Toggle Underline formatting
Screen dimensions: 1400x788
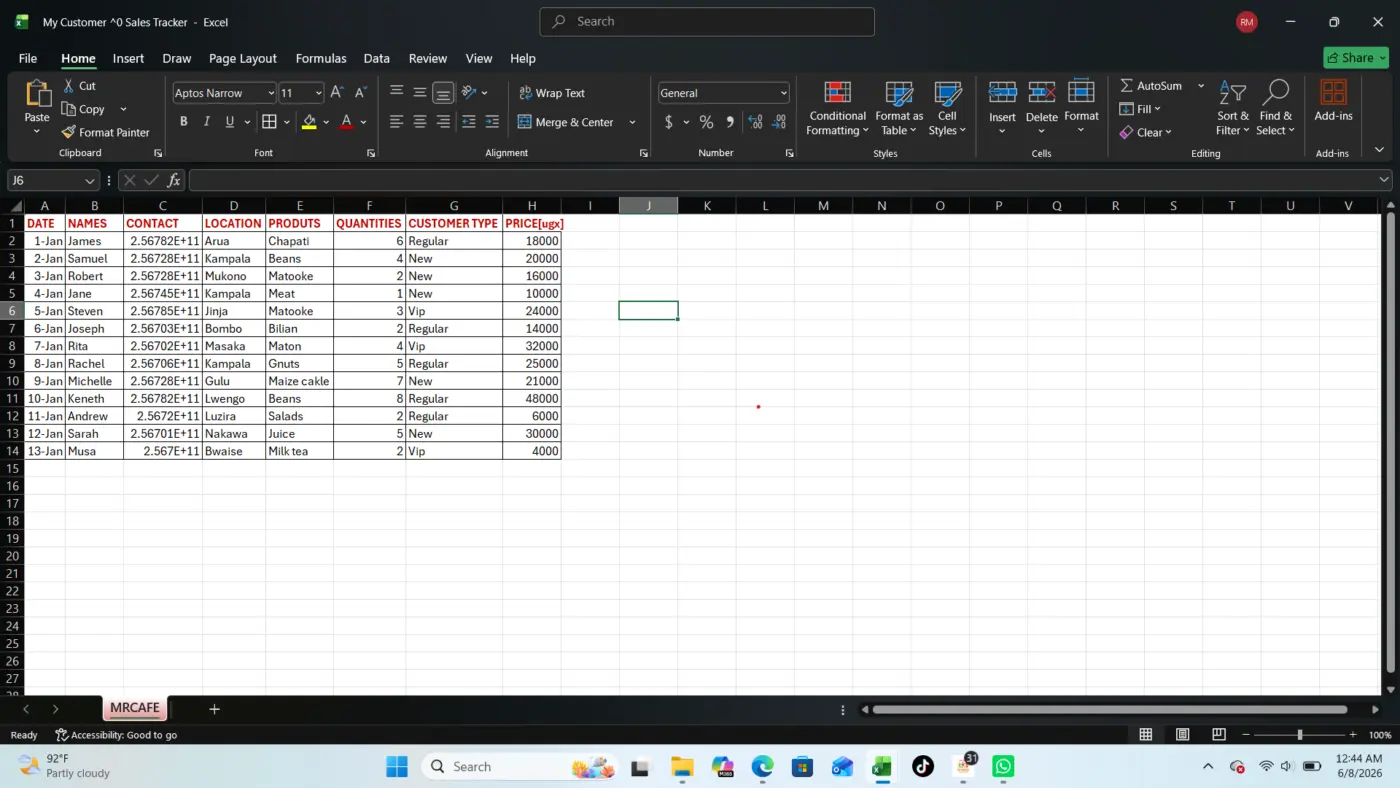(x=230, y=122)
